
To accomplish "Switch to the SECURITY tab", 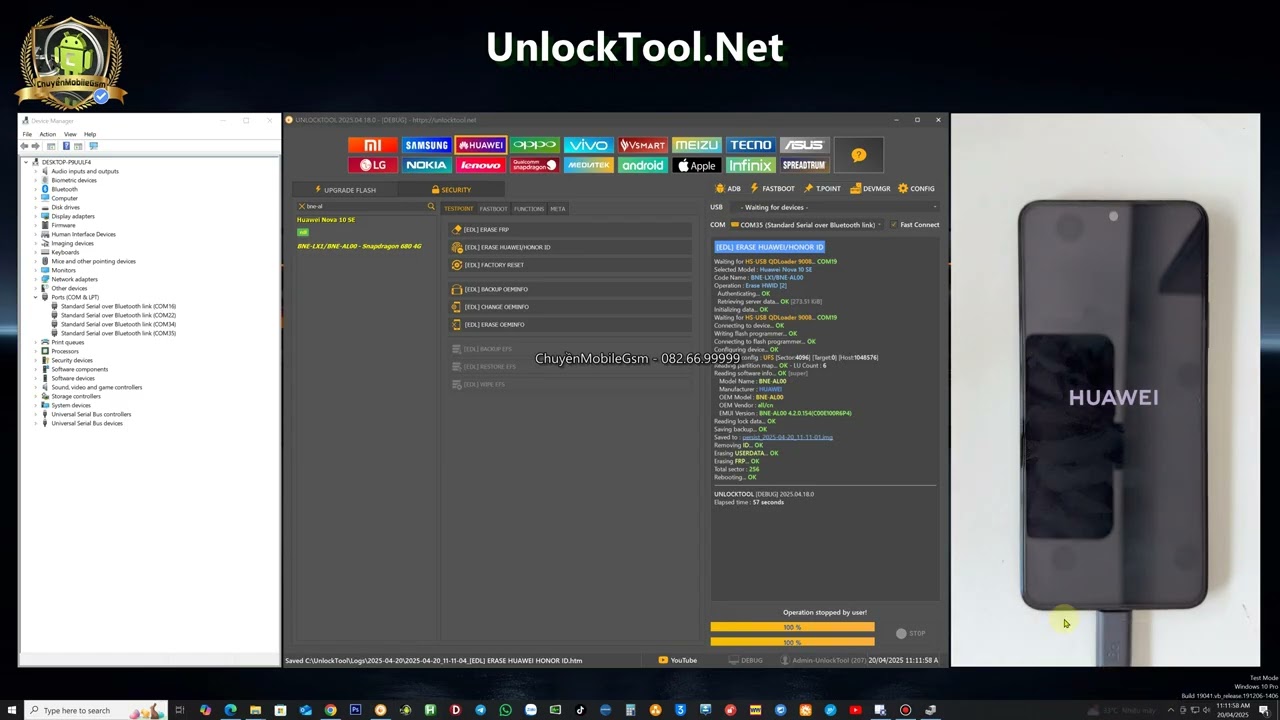I will click(451, 190).
